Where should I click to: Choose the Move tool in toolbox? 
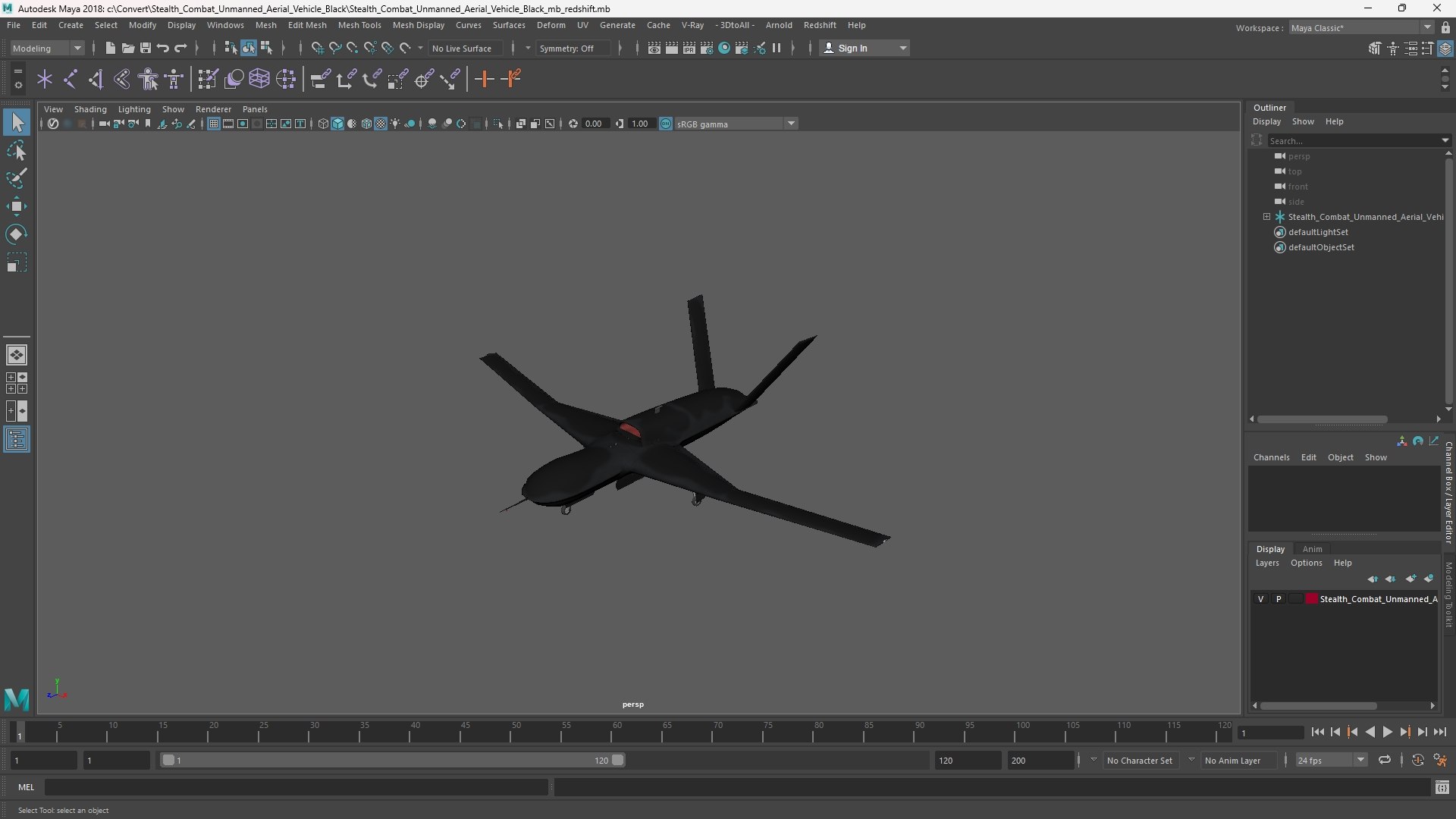pos(17,206)
